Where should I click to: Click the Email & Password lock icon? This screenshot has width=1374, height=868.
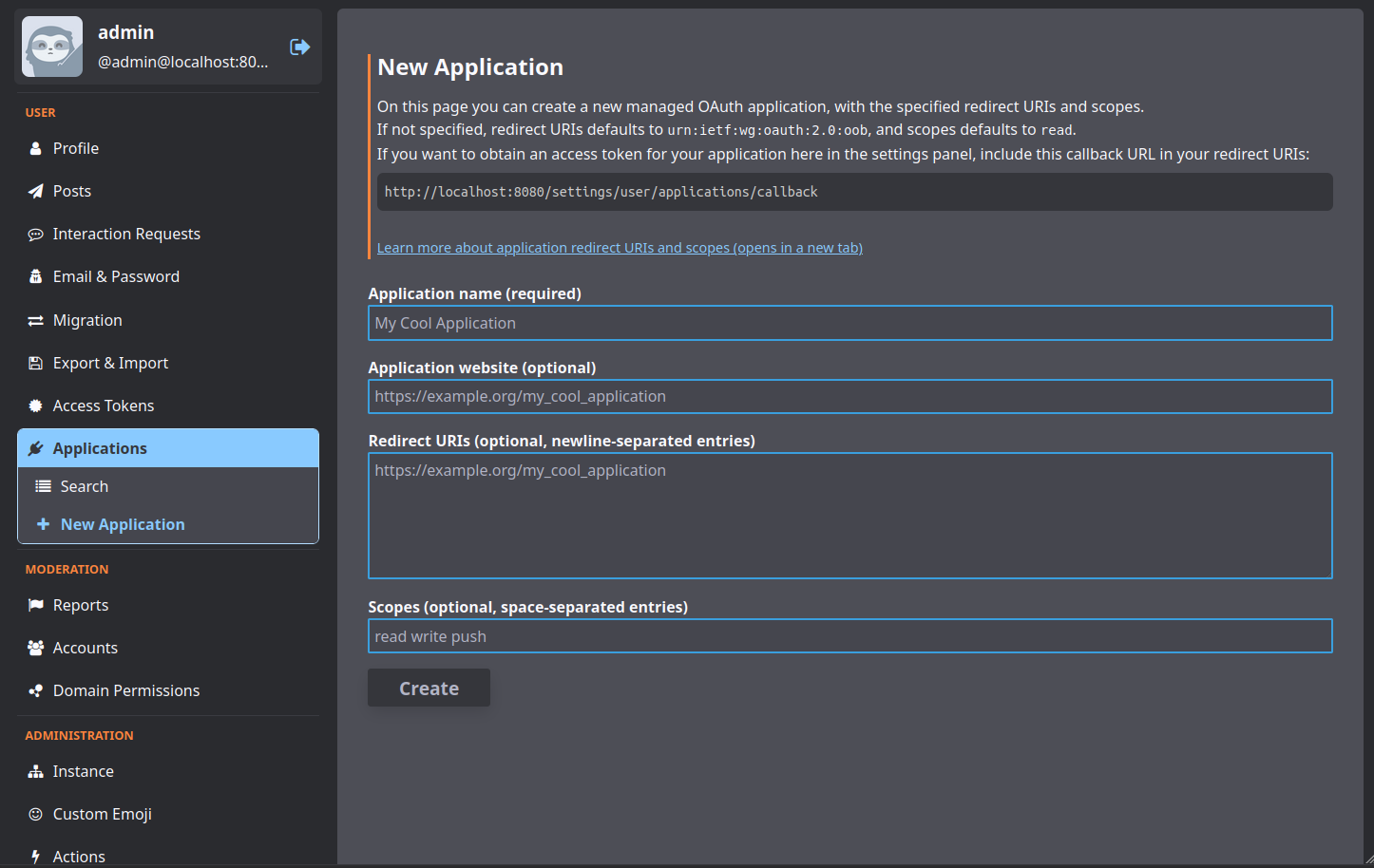point(35,276)
